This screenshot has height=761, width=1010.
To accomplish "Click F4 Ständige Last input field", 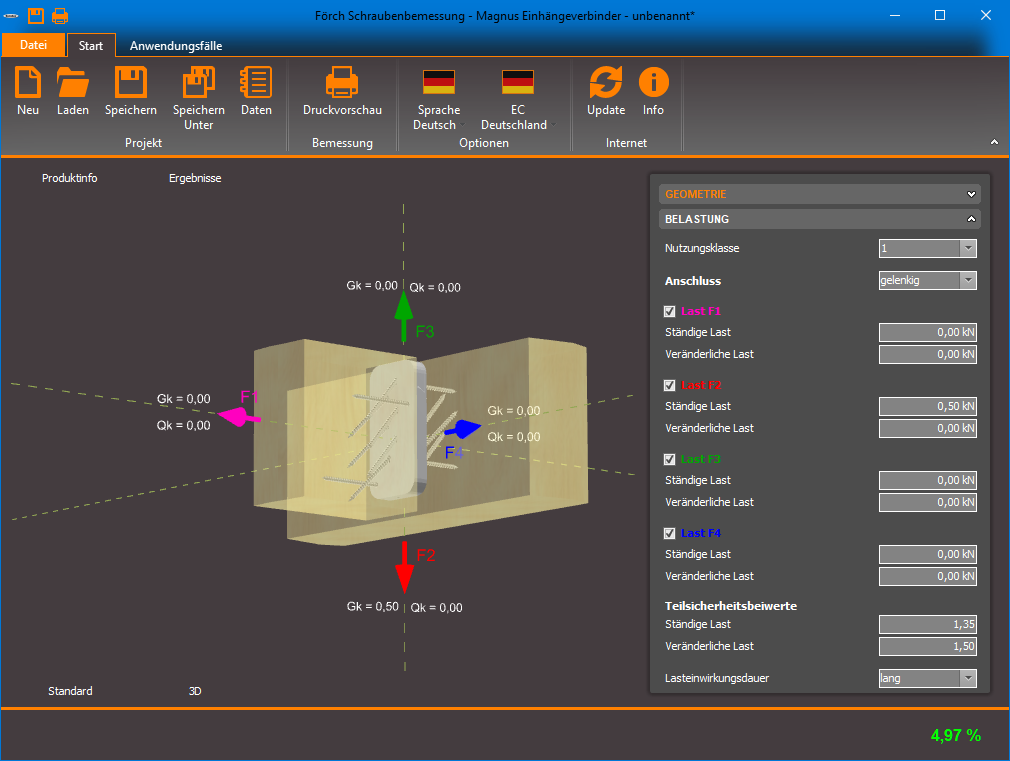I will click(928, 554).
